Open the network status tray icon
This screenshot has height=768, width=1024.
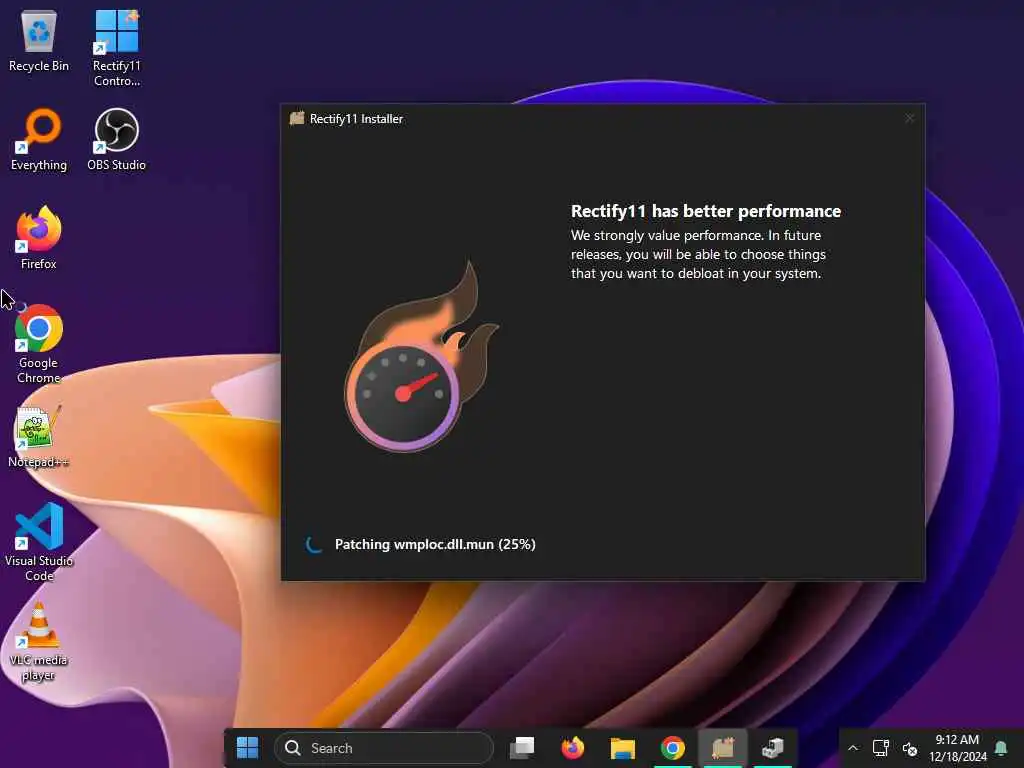tap(881, 748)
